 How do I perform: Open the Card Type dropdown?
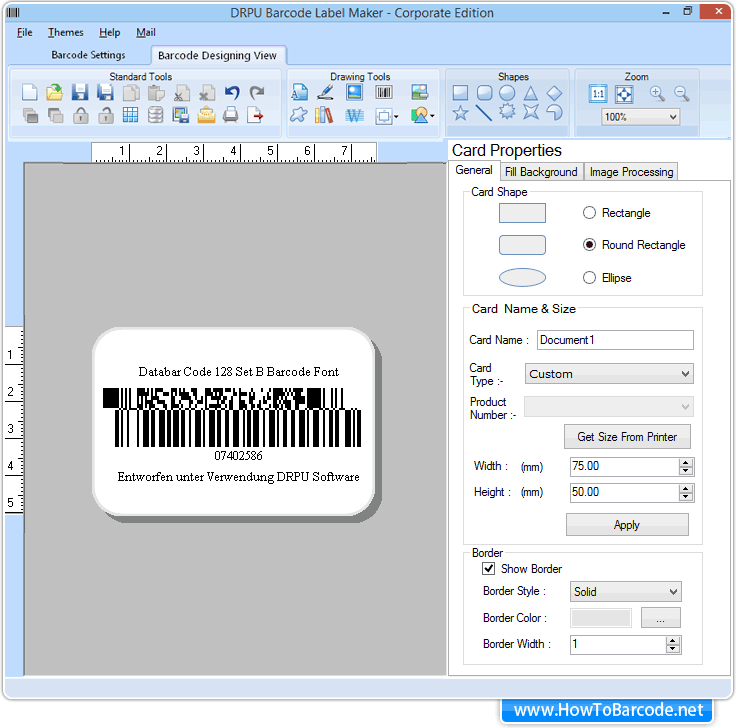(x=609, y=374)
